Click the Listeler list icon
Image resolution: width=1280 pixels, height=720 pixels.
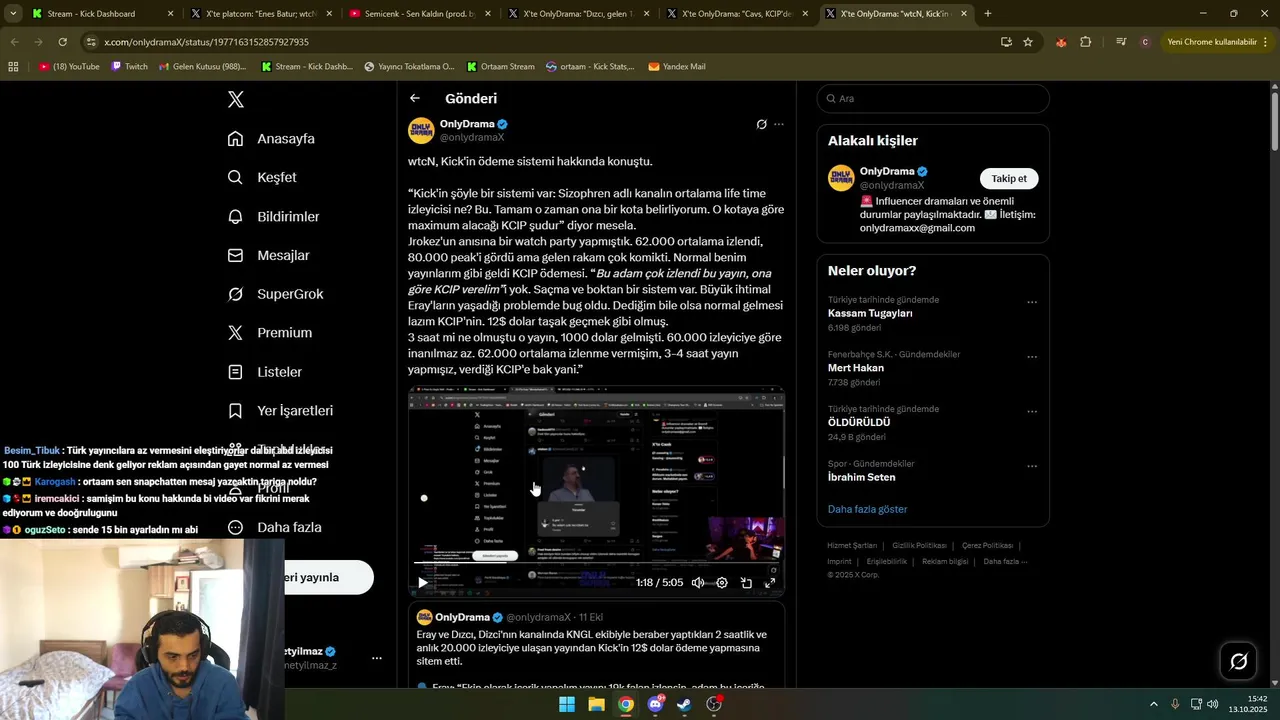click(x=235, y=372)
